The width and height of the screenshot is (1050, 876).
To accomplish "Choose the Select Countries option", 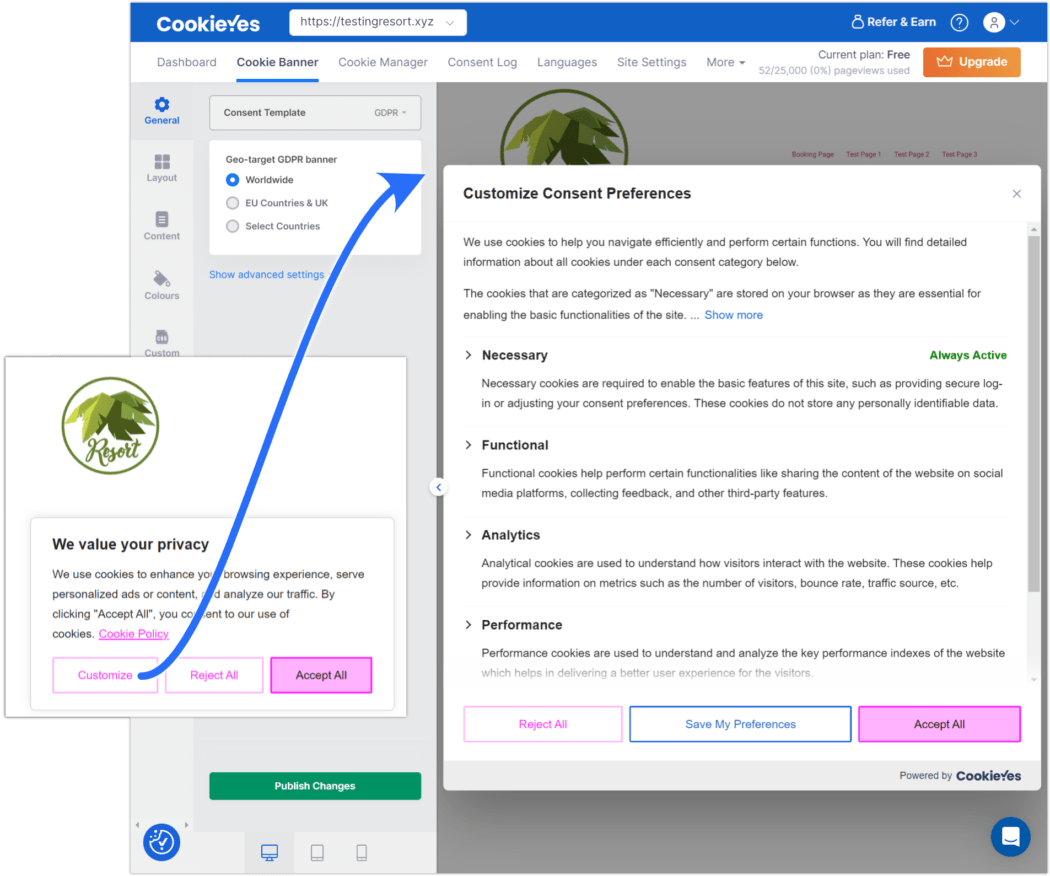I will [x=232, y=224].
